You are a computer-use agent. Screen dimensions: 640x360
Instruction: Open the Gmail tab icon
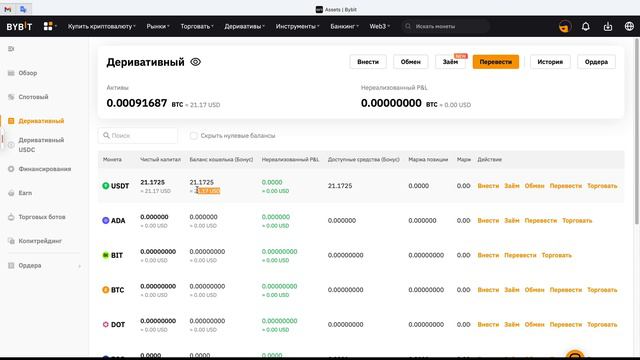(8, 9)
